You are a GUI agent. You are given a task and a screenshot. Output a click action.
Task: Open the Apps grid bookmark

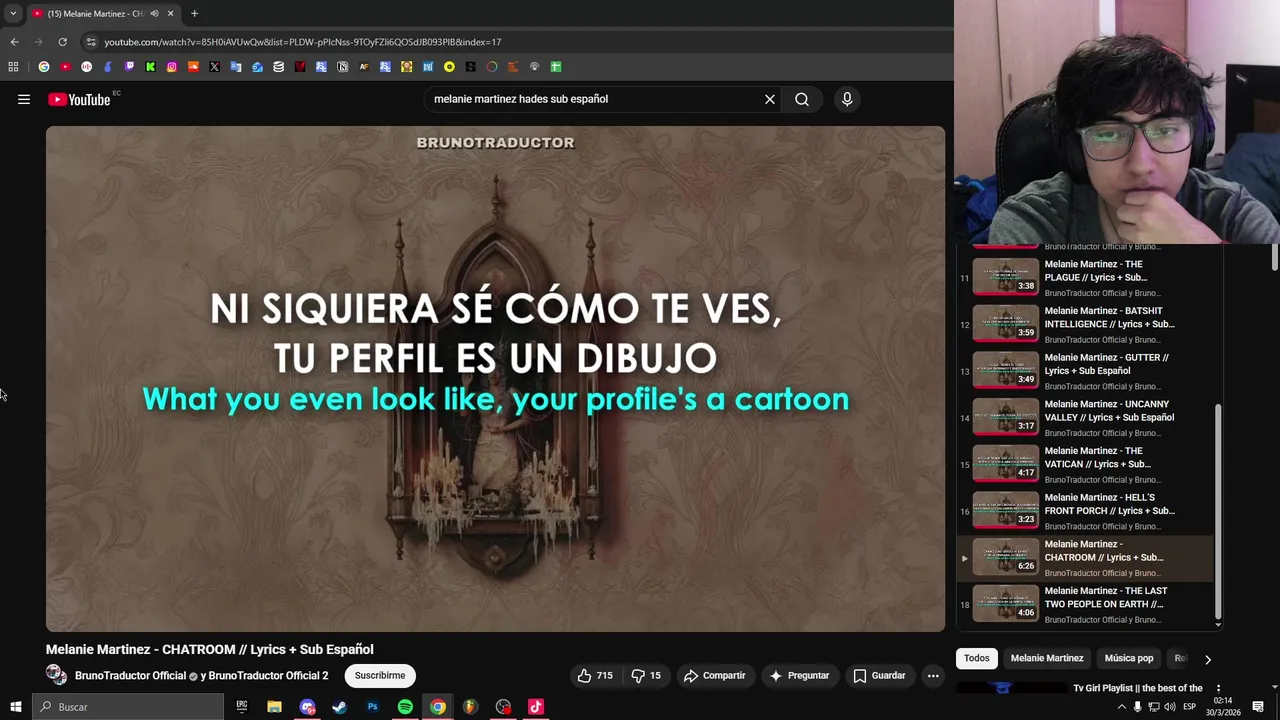pyautogui.click(x=13, y=67)
